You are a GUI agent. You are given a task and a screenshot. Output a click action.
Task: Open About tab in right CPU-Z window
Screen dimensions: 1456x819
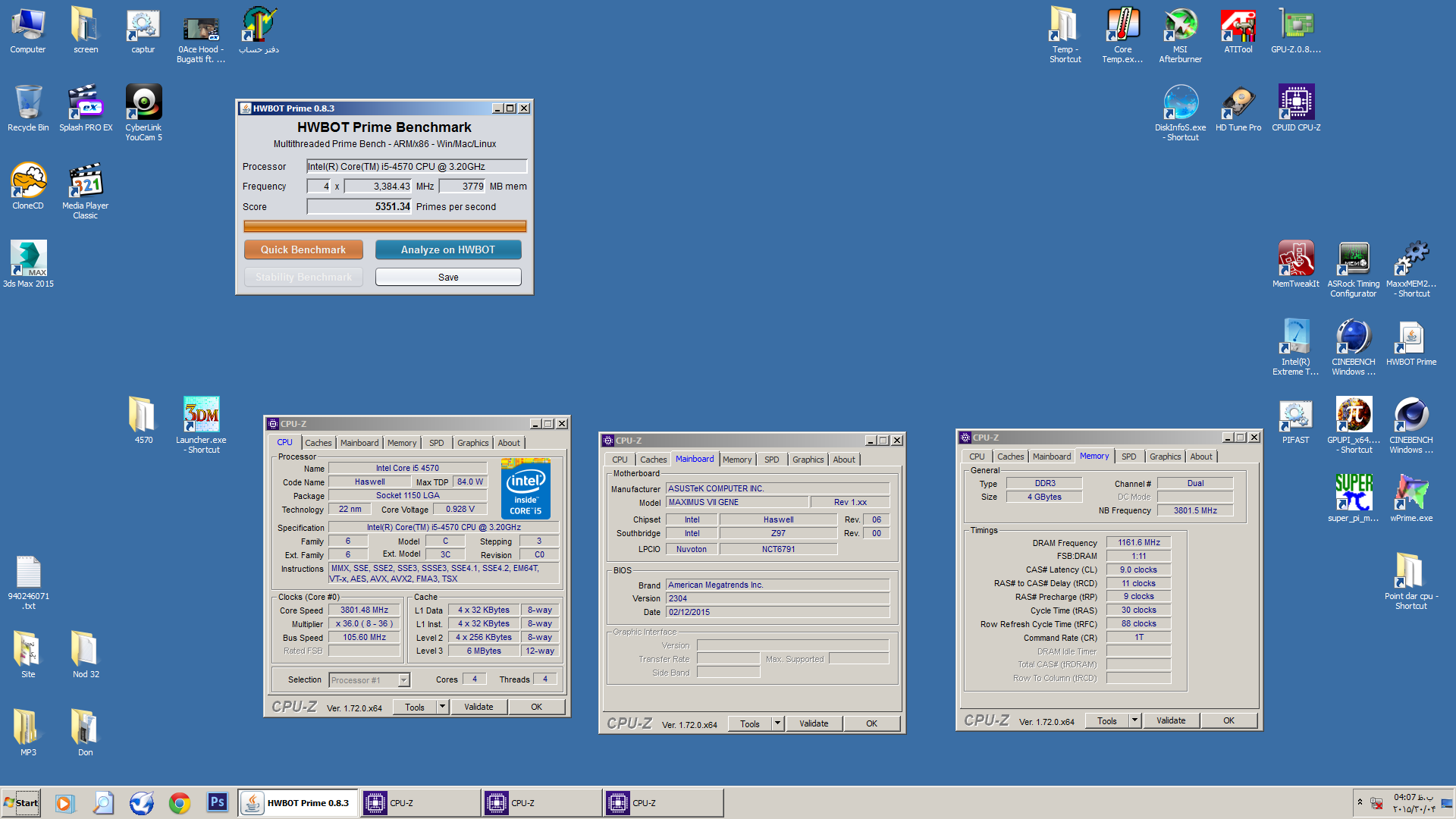(x=1201, y=457)
